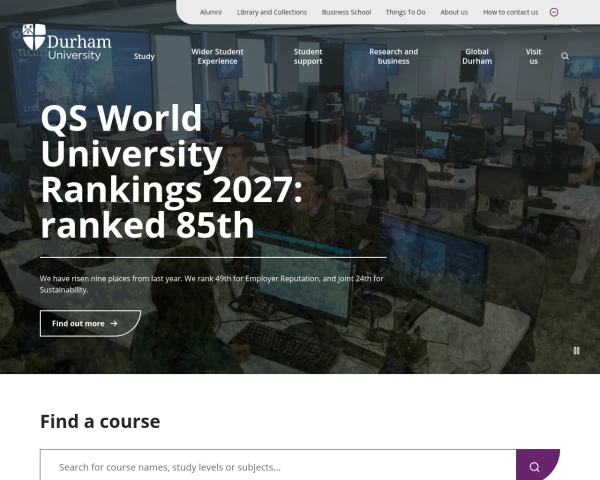Click the Find out more button

click(x=90, y=323)
